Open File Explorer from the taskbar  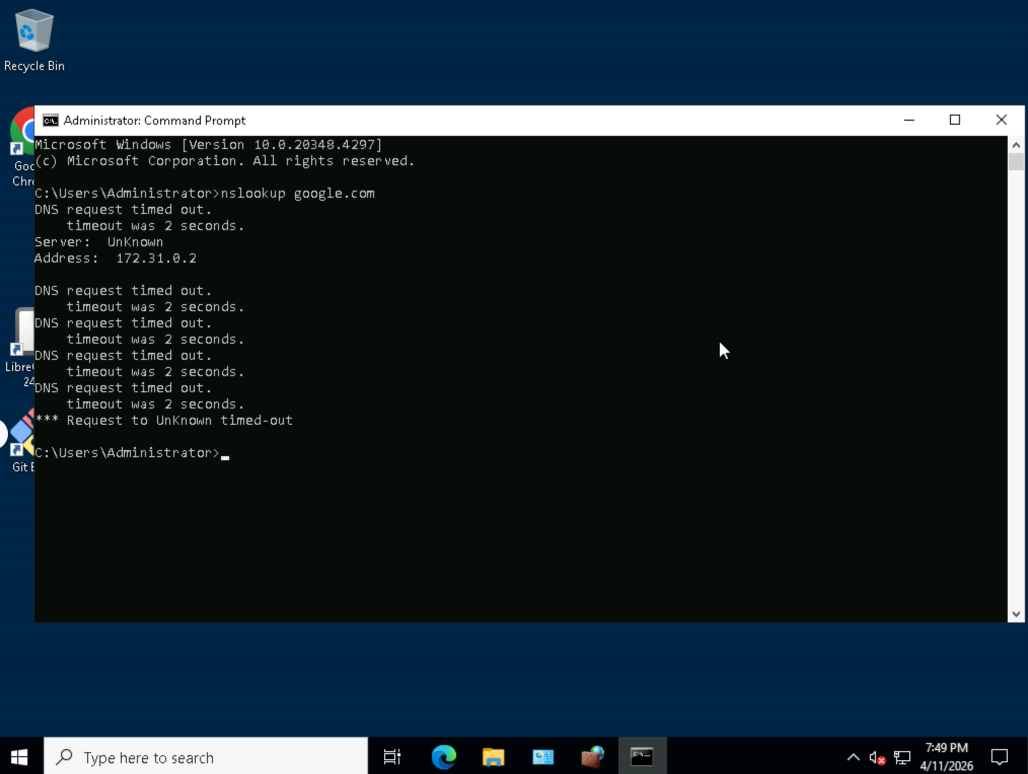pyautogui.click(x=493, y=757)
